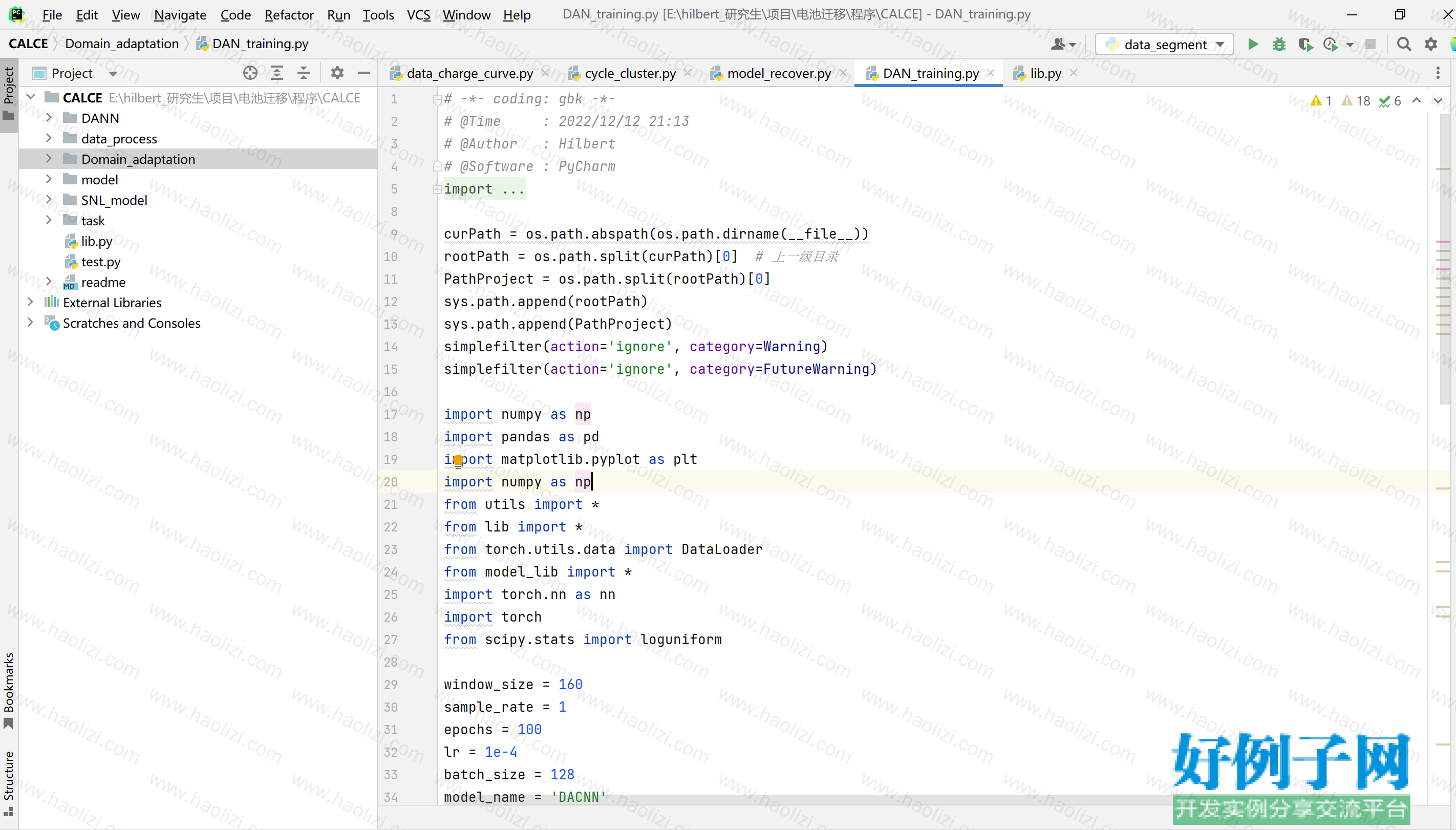The width and height of the screenshot is (1456, 830).
Task: Switch to the cycle_cluster.py tab
Action: (x=630, y=73)
